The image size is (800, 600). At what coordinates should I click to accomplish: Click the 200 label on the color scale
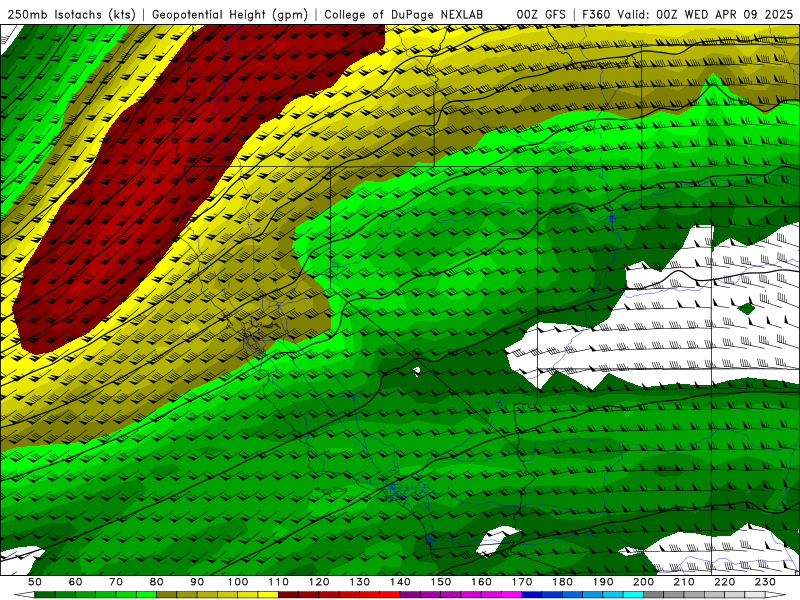(x=643, y=582)
